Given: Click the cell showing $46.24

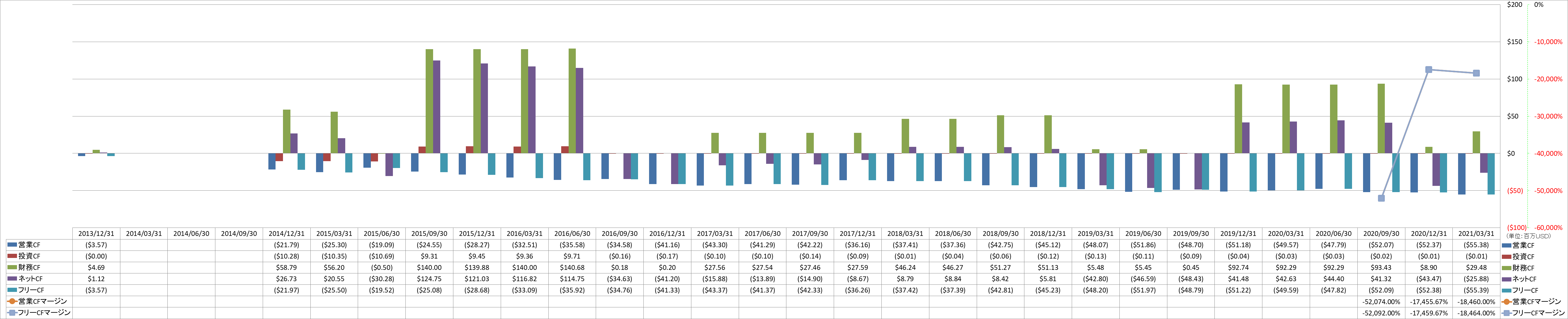Looking at the screenshot, I should click(905, 267).
